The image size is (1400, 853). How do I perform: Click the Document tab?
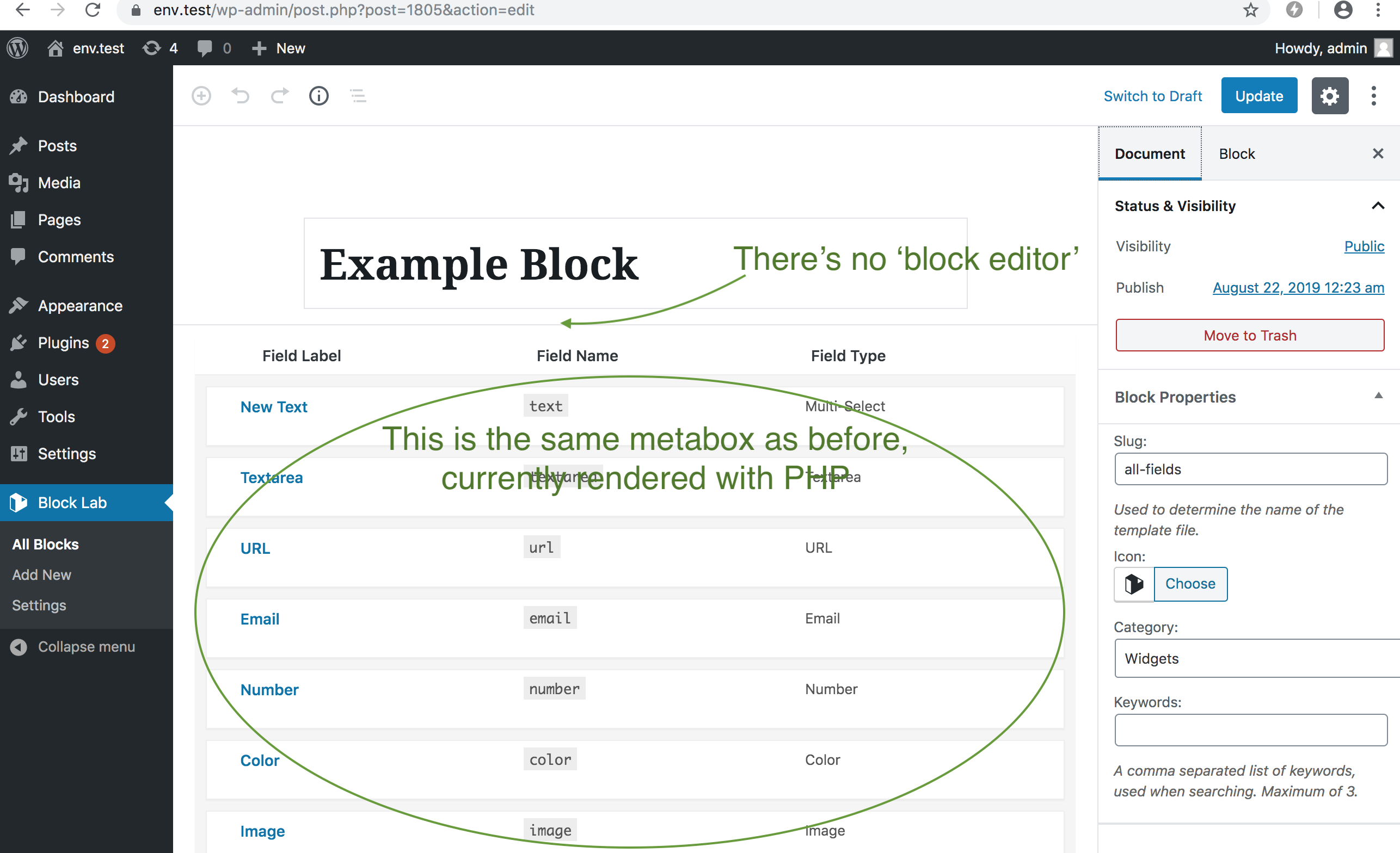[x=1150, y=153]
